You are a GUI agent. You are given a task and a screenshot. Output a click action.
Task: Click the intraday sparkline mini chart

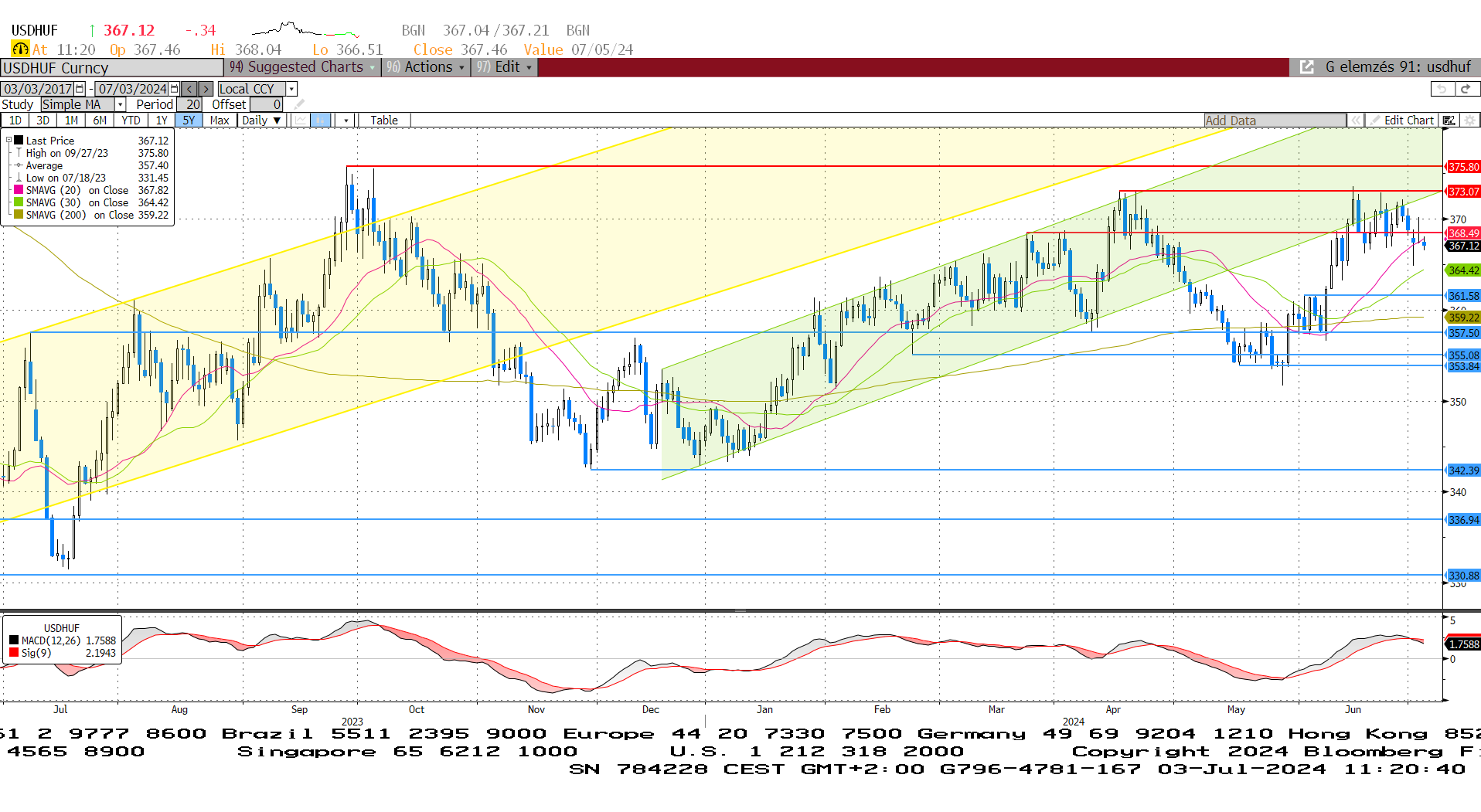306,29
